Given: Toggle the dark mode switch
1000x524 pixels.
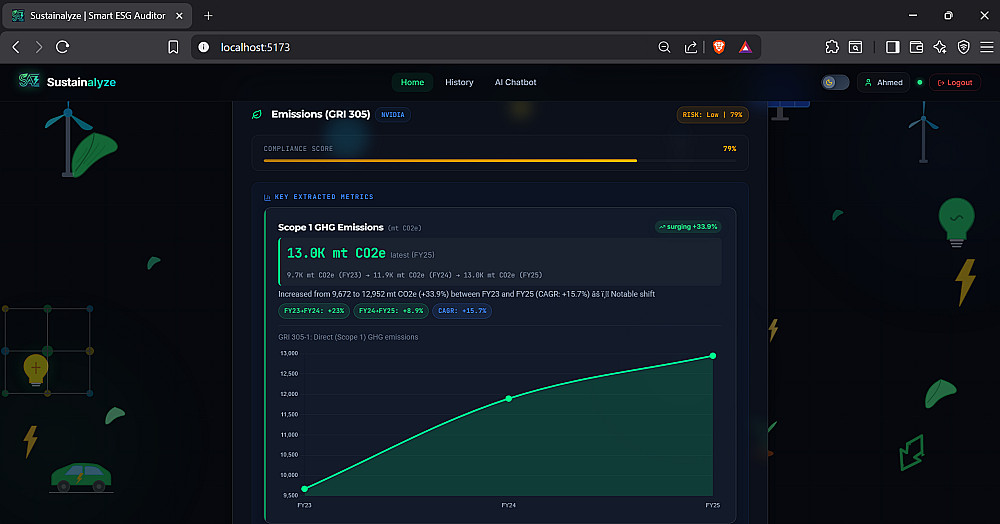Looking at the screenshot, I should (x=835, y=82).
